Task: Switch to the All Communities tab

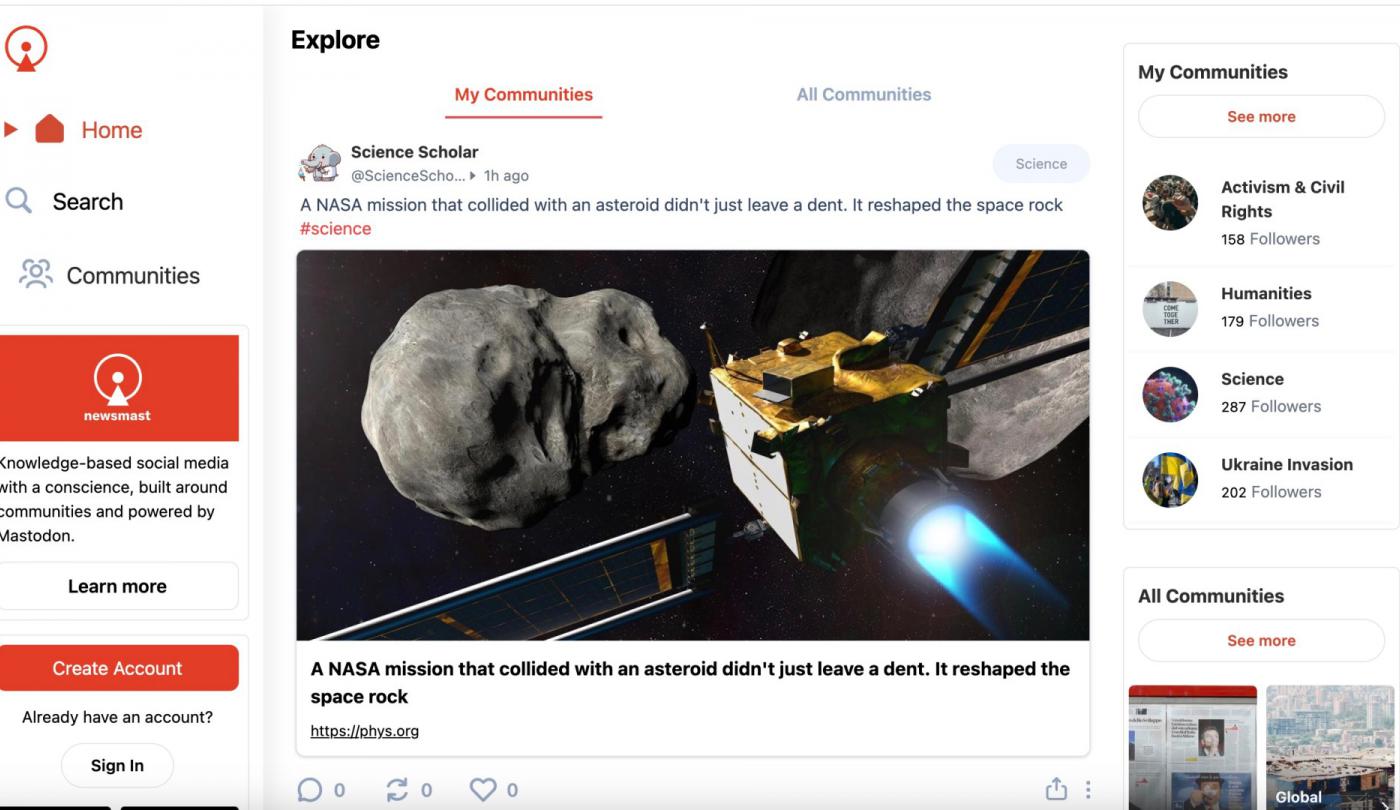Action: click(863, 94)
